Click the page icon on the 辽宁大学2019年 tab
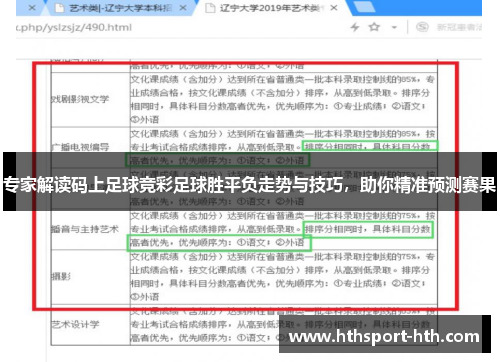Image resolution: width=500 pixels, height=362 pixels. 210,8
